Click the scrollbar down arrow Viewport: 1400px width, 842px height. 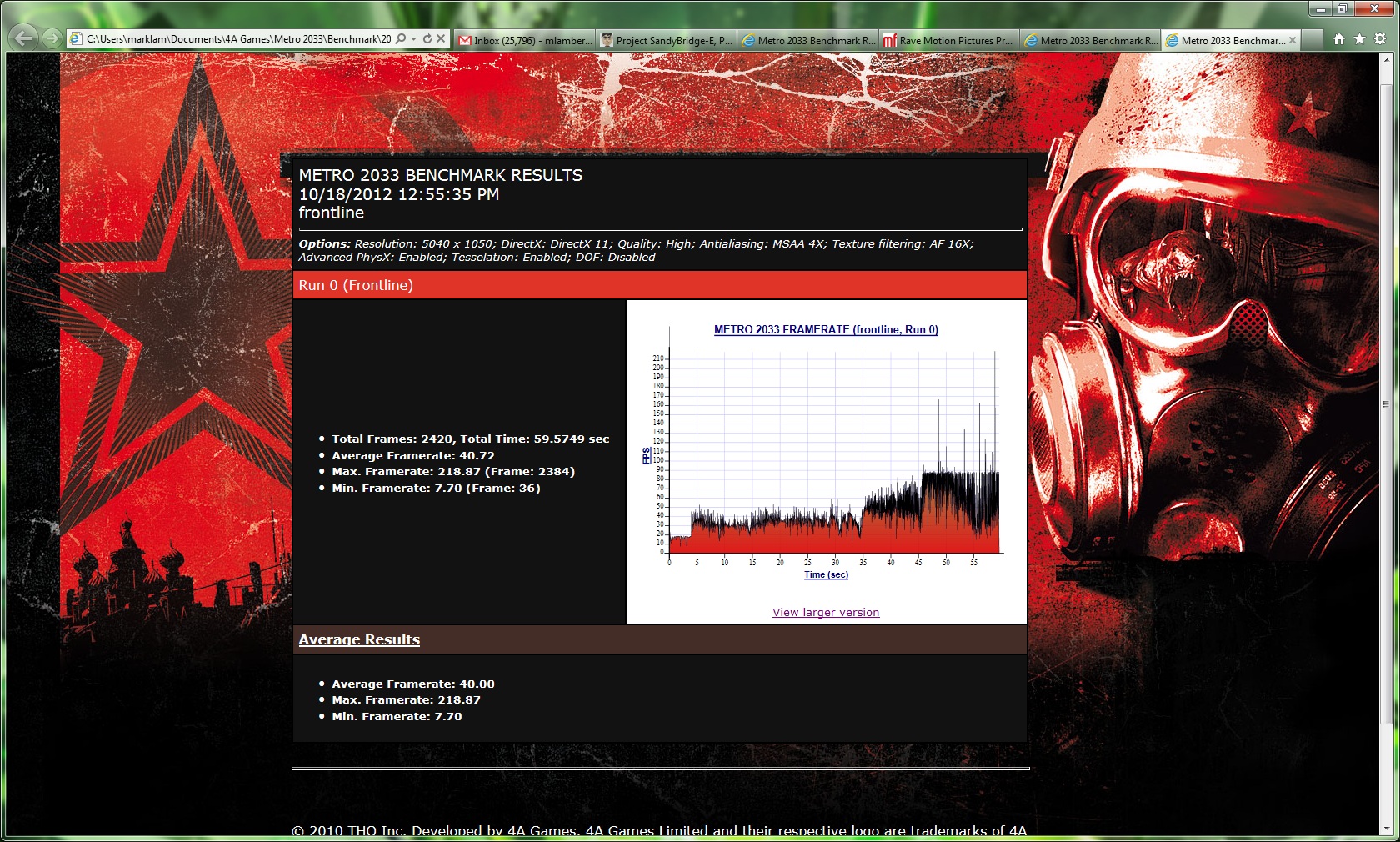pyautogui.click(x=1386, y=829)
